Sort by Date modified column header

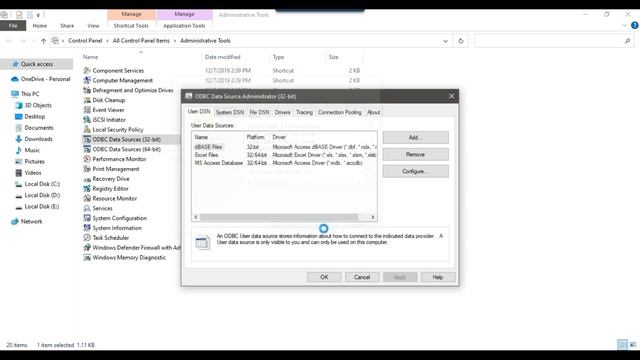click(223, 57)
